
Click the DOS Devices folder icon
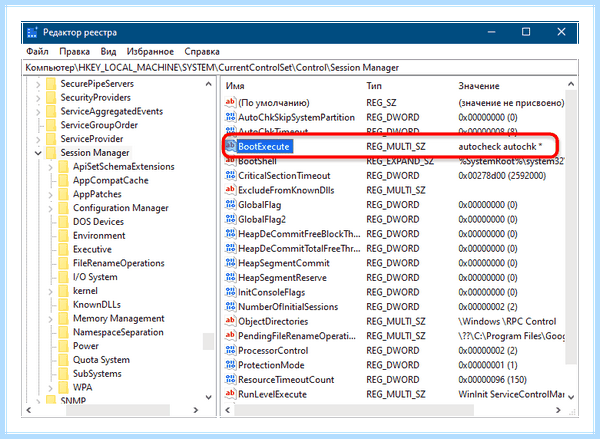coord(63,222)
